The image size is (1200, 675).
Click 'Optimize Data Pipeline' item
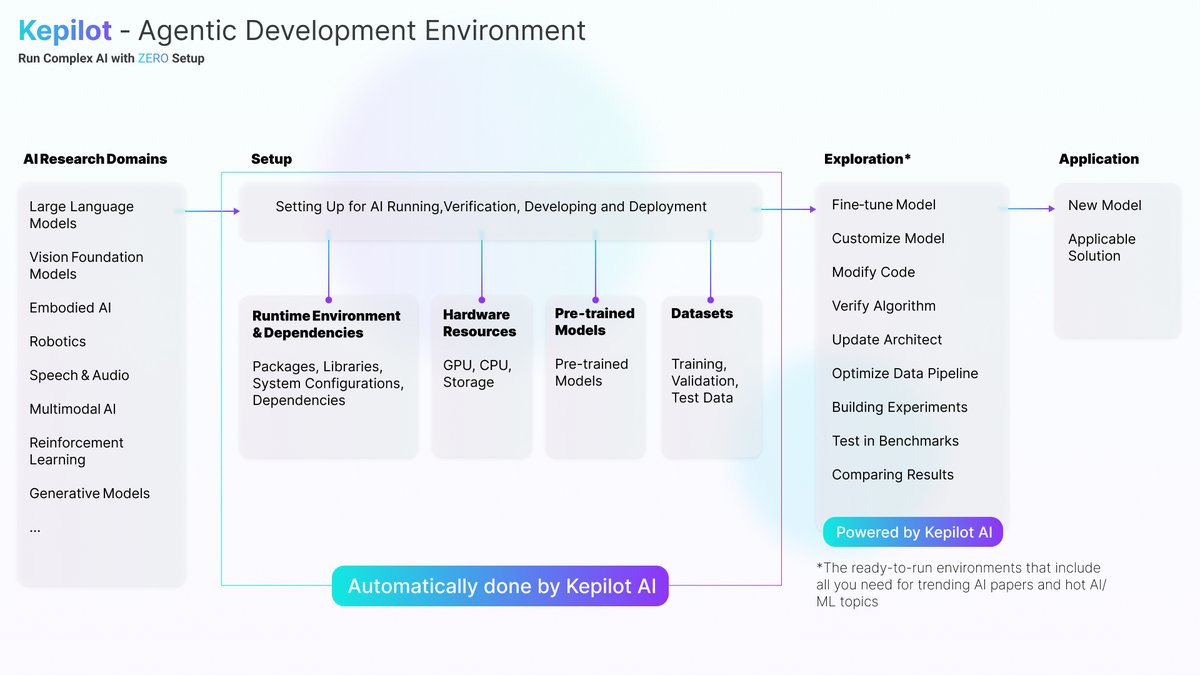click(x=905, y=373)
